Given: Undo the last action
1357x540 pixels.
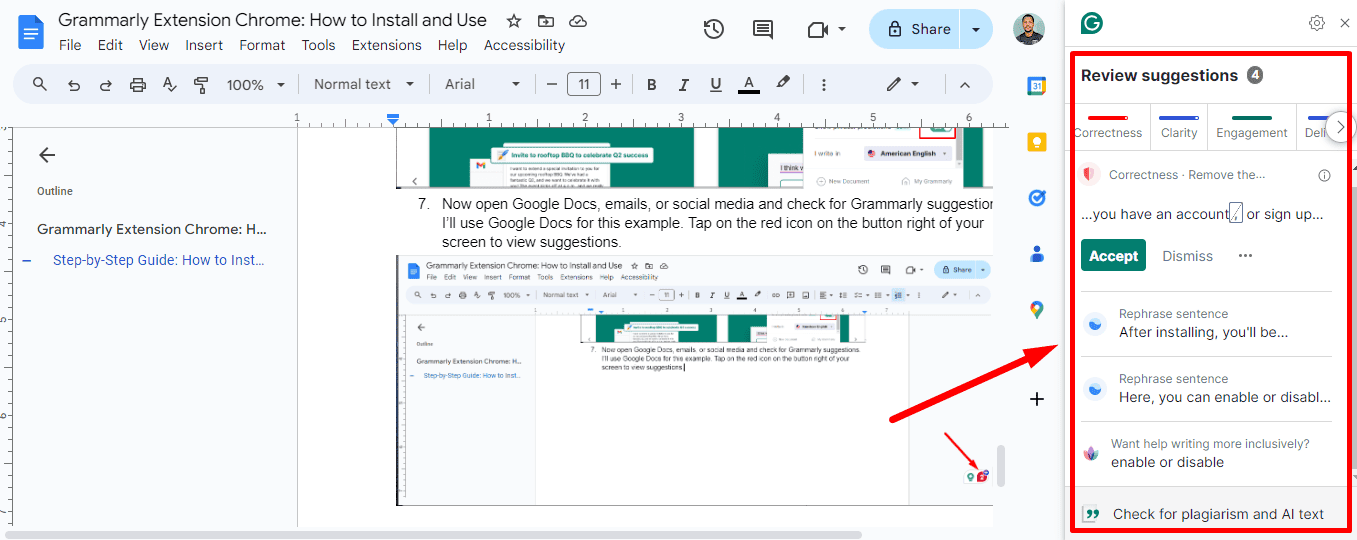Looking at the screenshot, I should [73, 85].
